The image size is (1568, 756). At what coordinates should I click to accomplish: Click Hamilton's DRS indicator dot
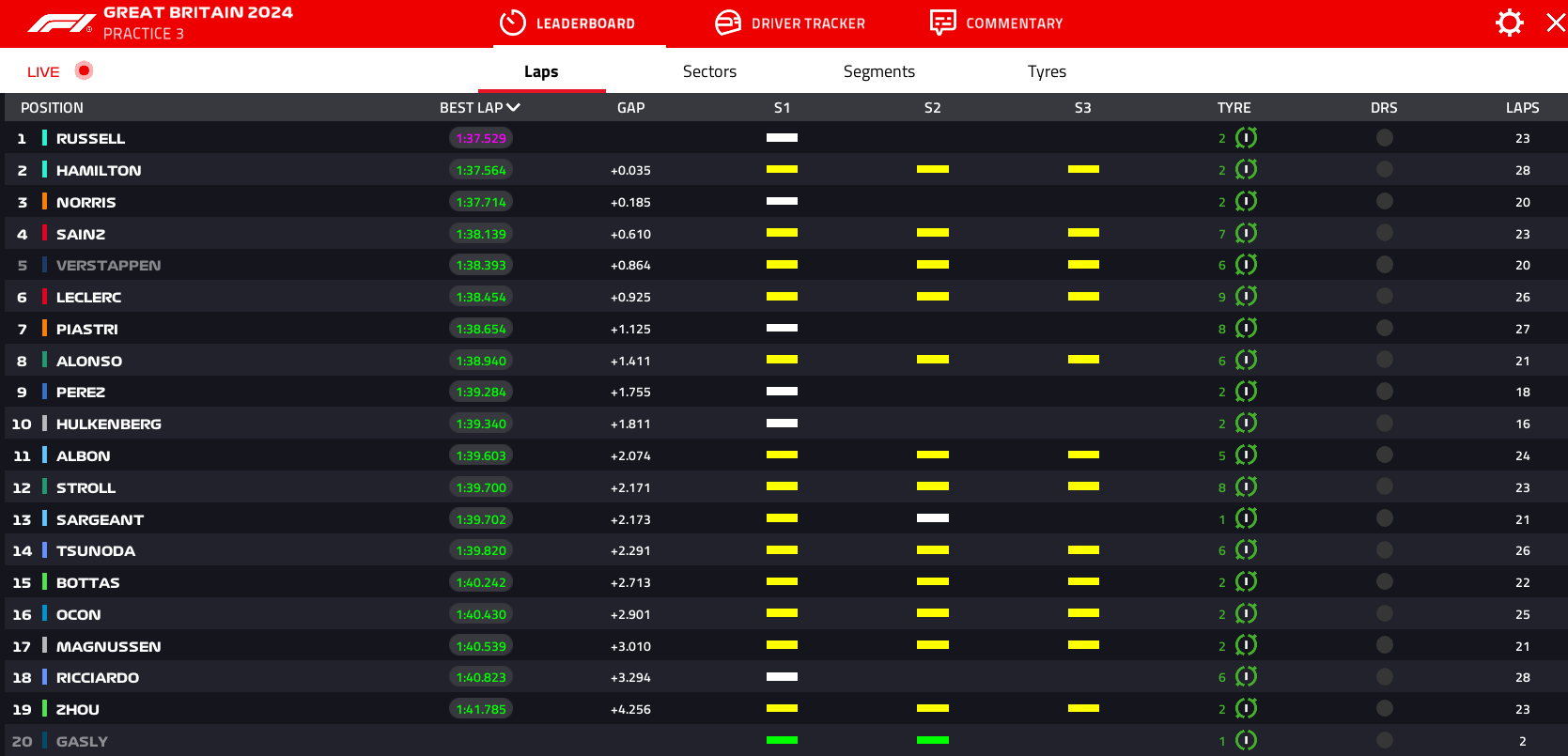pyautogui.click(x=1384, y=170)
